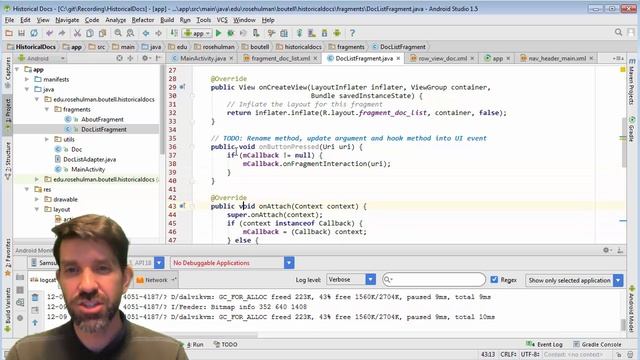Click the Find magnifier toolbar icon
640x360 pixels.
coord(118,33)
